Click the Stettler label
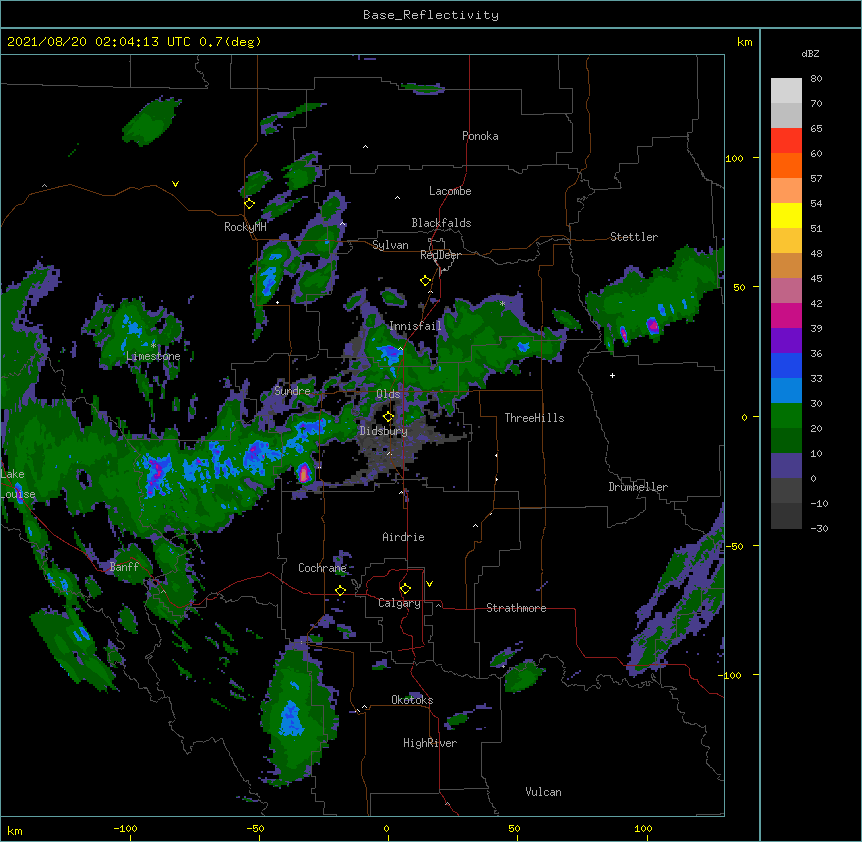This screenshot has height=842, width=862. 634,237
